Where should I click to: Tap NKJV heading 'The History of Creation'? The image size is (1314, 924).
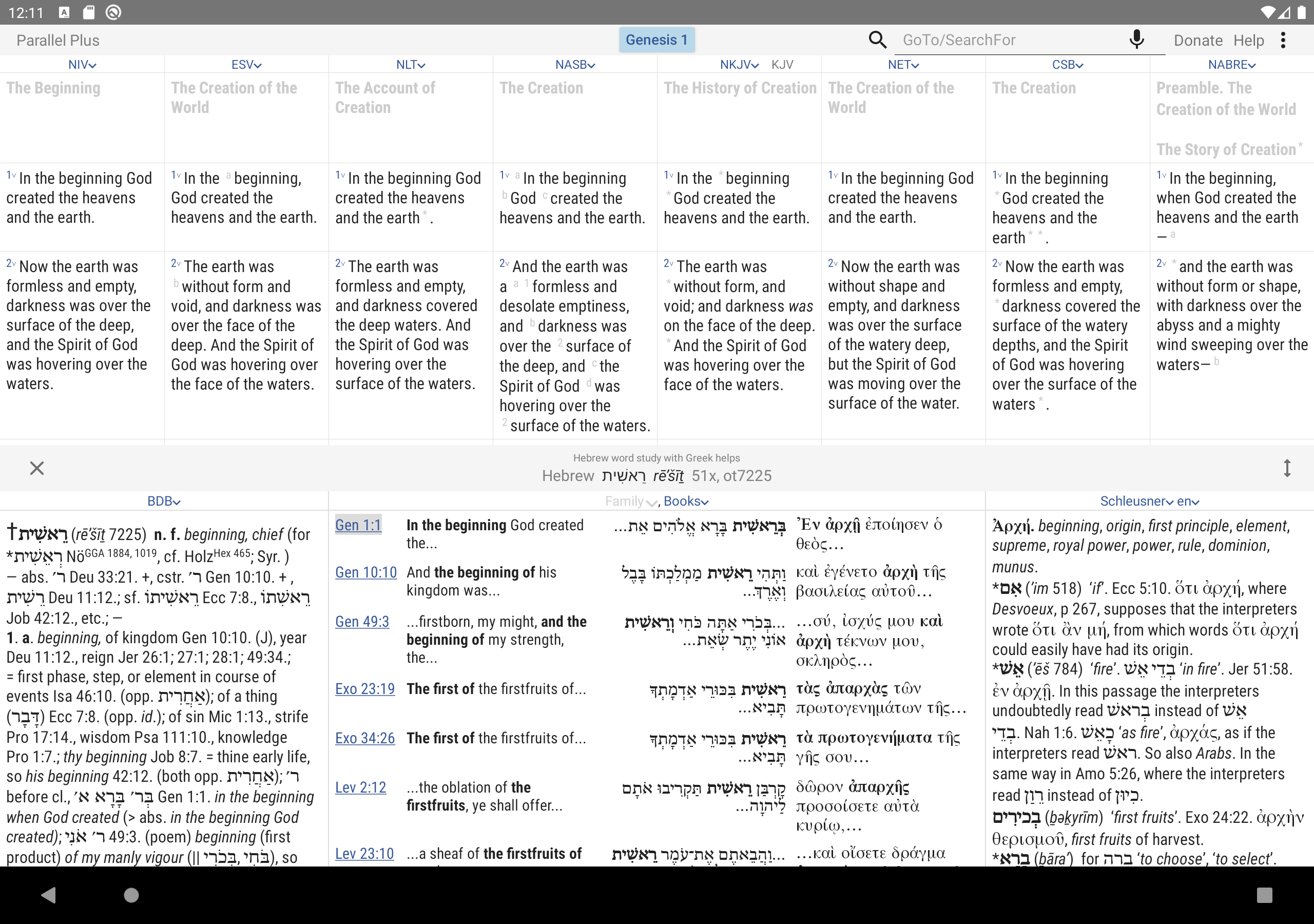tap(740, 88)
